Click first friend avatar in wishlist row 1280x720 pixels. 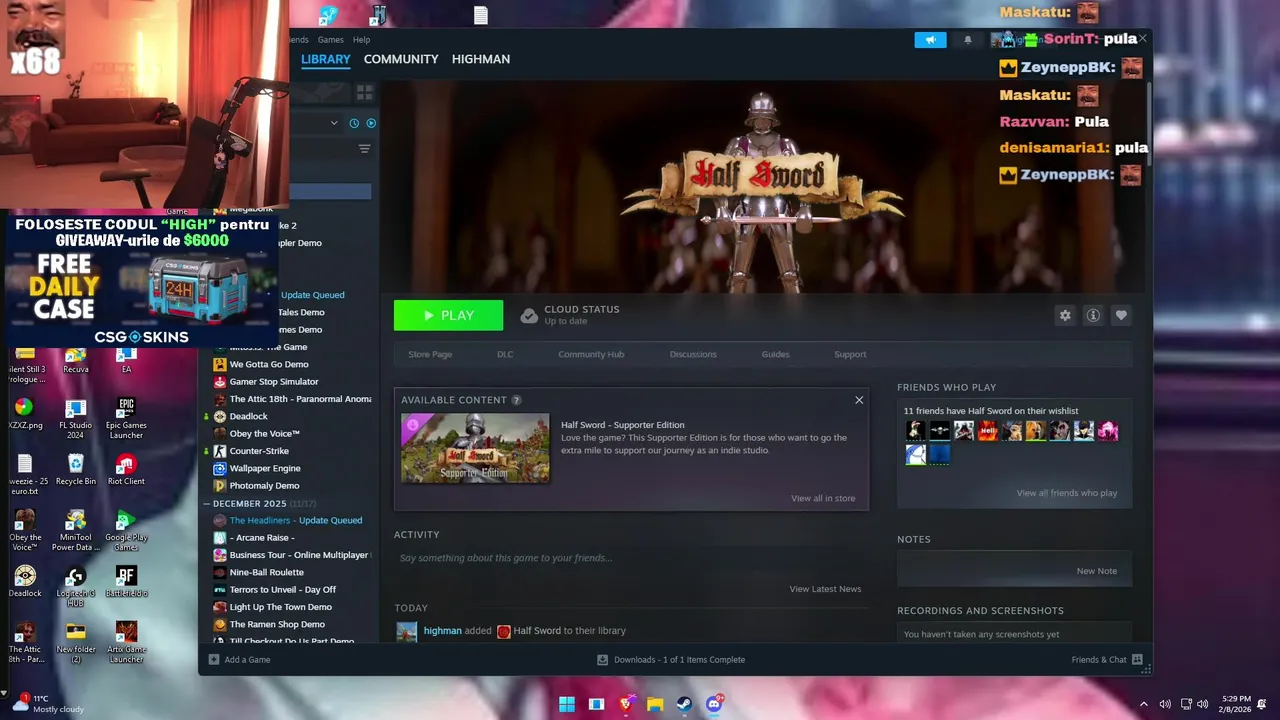point(915,431)
